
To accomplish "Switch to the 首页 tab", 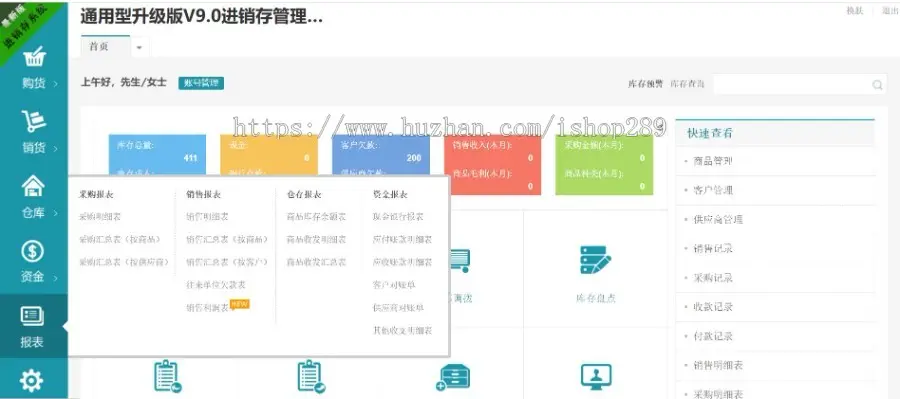I will 106,48.
